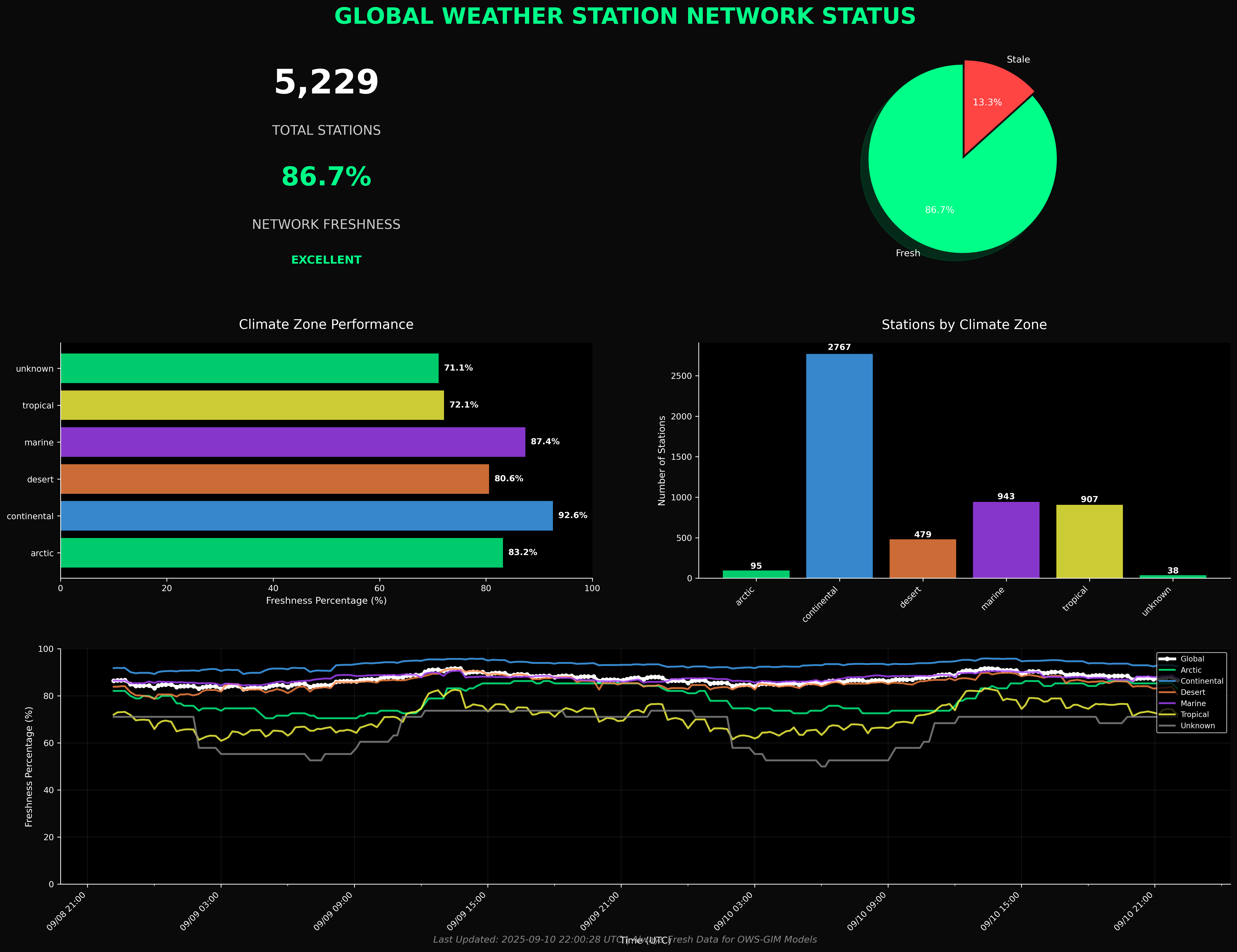Screen dimensions: 1237x952
Task: Select the blue continental freshness bar
Action: tap(306, 516)
